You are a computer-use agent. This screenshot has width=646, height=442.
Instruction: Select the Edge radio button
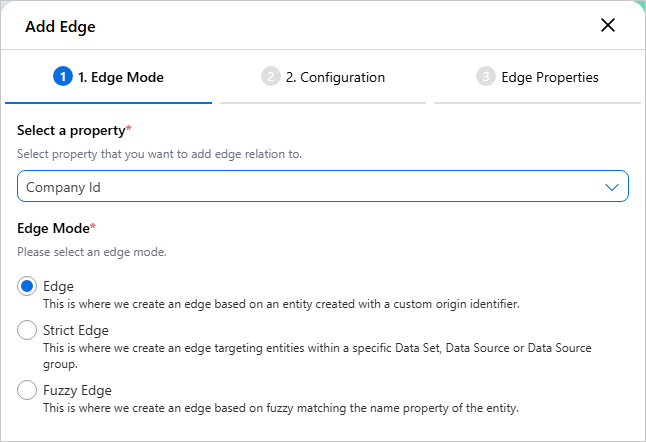click(27, 286)
